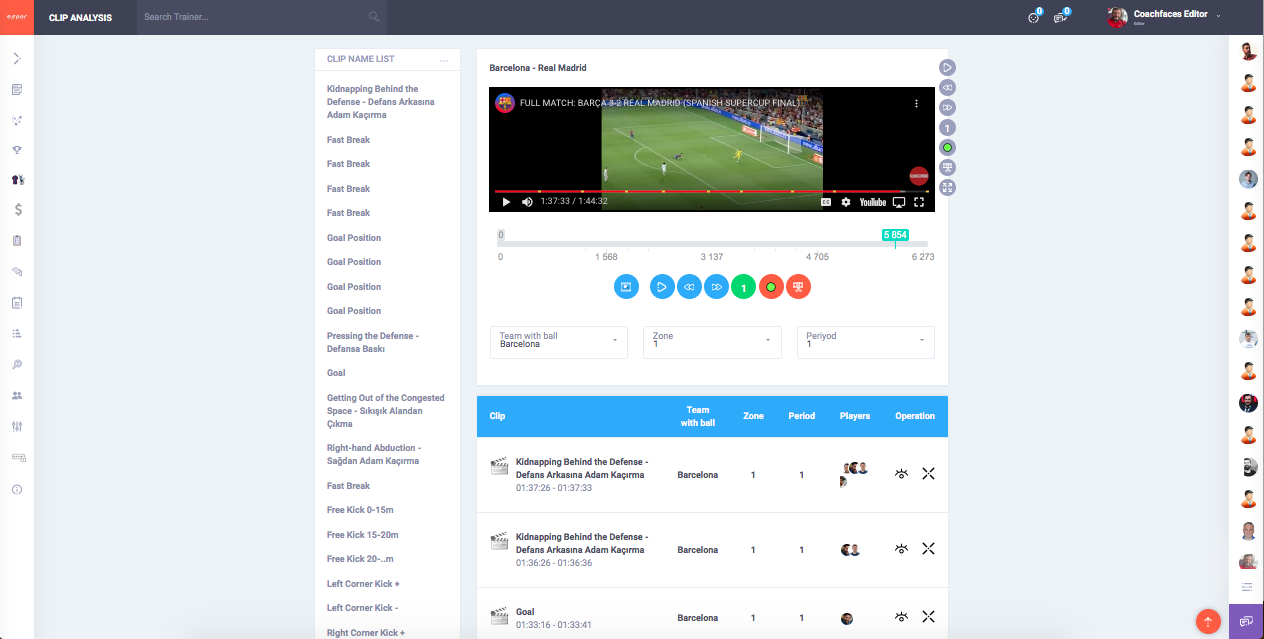Click the blue play button below the timeline
This screenshot has height=639, width=1264.
(x=662, y=287)
